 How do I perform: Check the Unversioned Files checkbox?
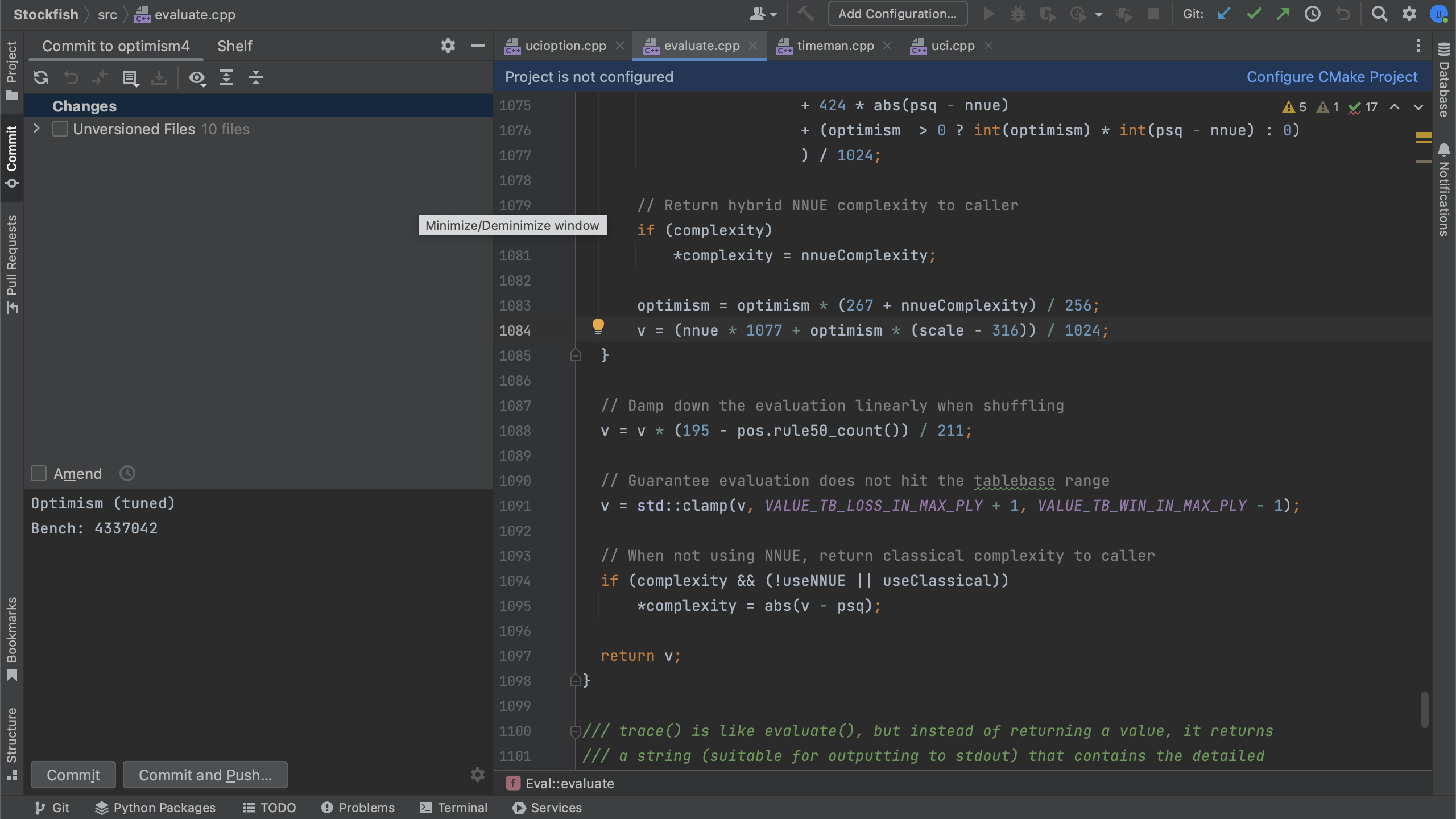pos(60,129)
